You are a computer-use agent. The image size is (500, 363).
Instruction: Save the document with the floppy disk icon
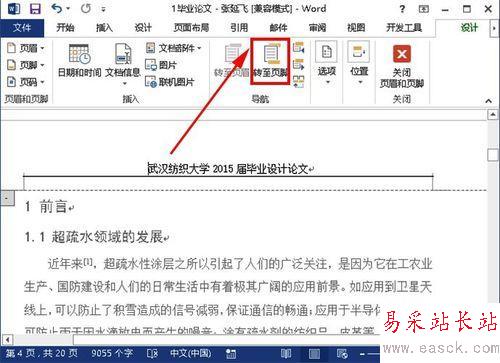pyautogui.click(x=35, y=9)
